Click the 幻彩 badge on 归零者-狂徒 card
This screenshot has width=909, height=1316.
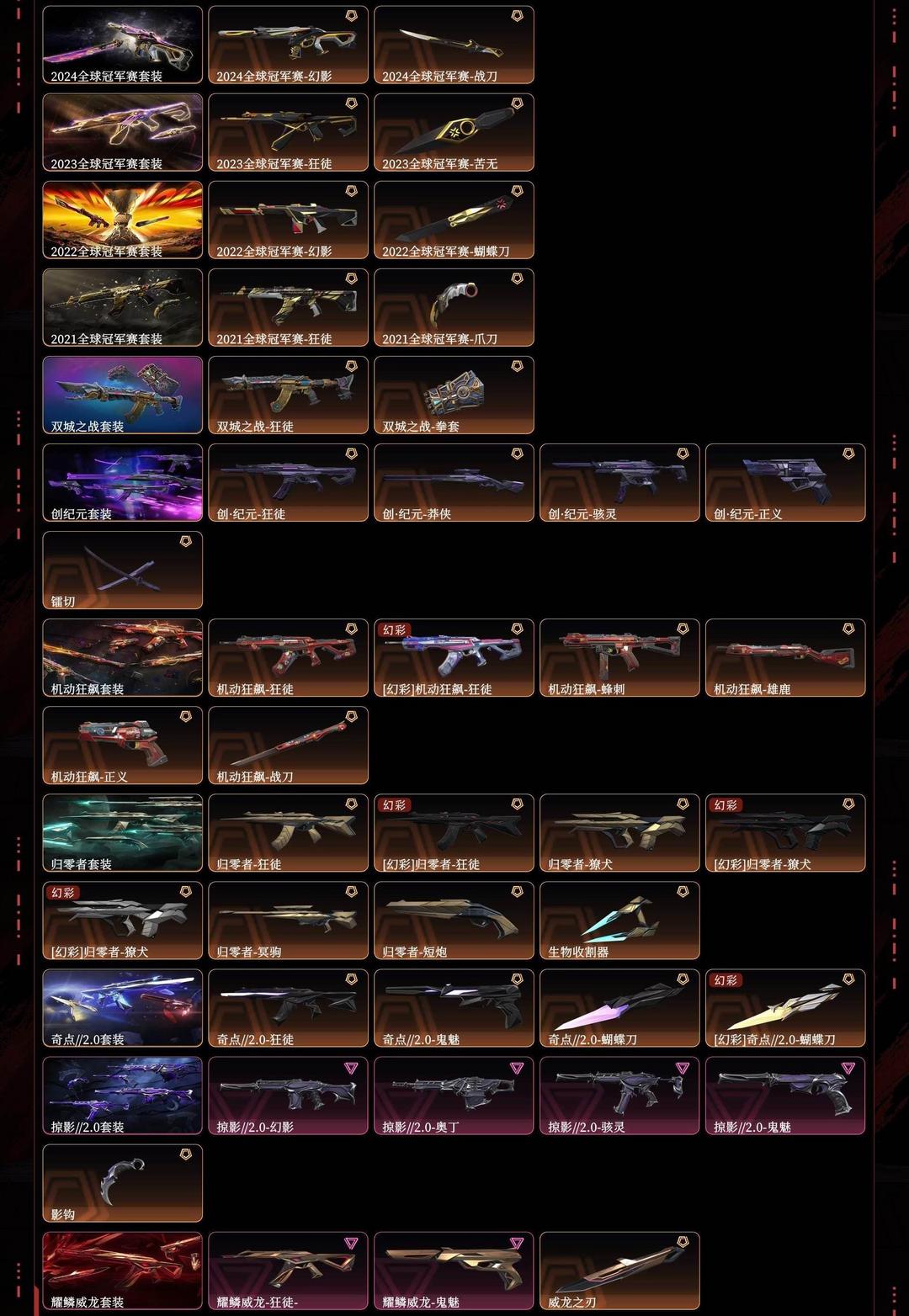pyautogui.click(x=395, y=805)
